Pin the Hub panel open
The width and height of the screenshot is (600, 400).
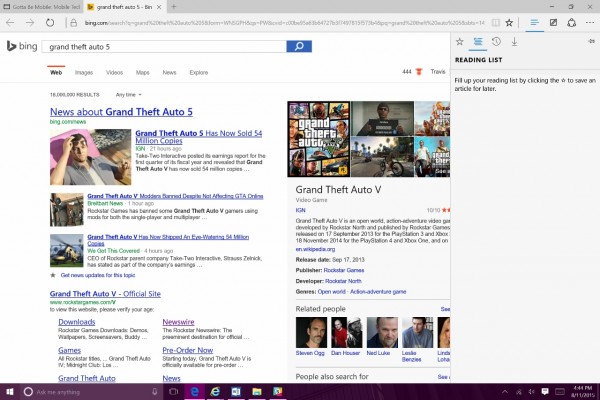tap(591, 41)
